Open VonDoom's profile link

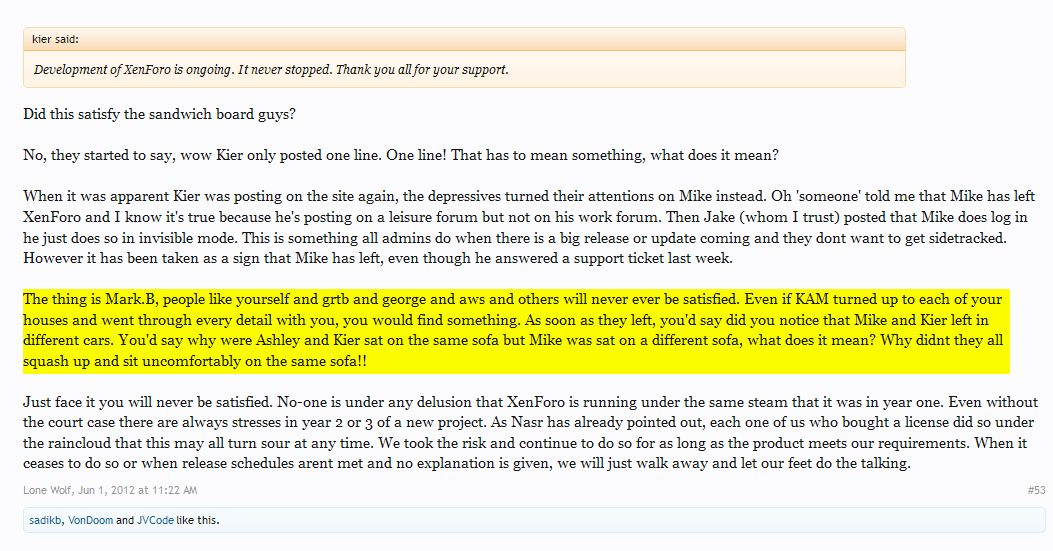click(x=90, y=520)
